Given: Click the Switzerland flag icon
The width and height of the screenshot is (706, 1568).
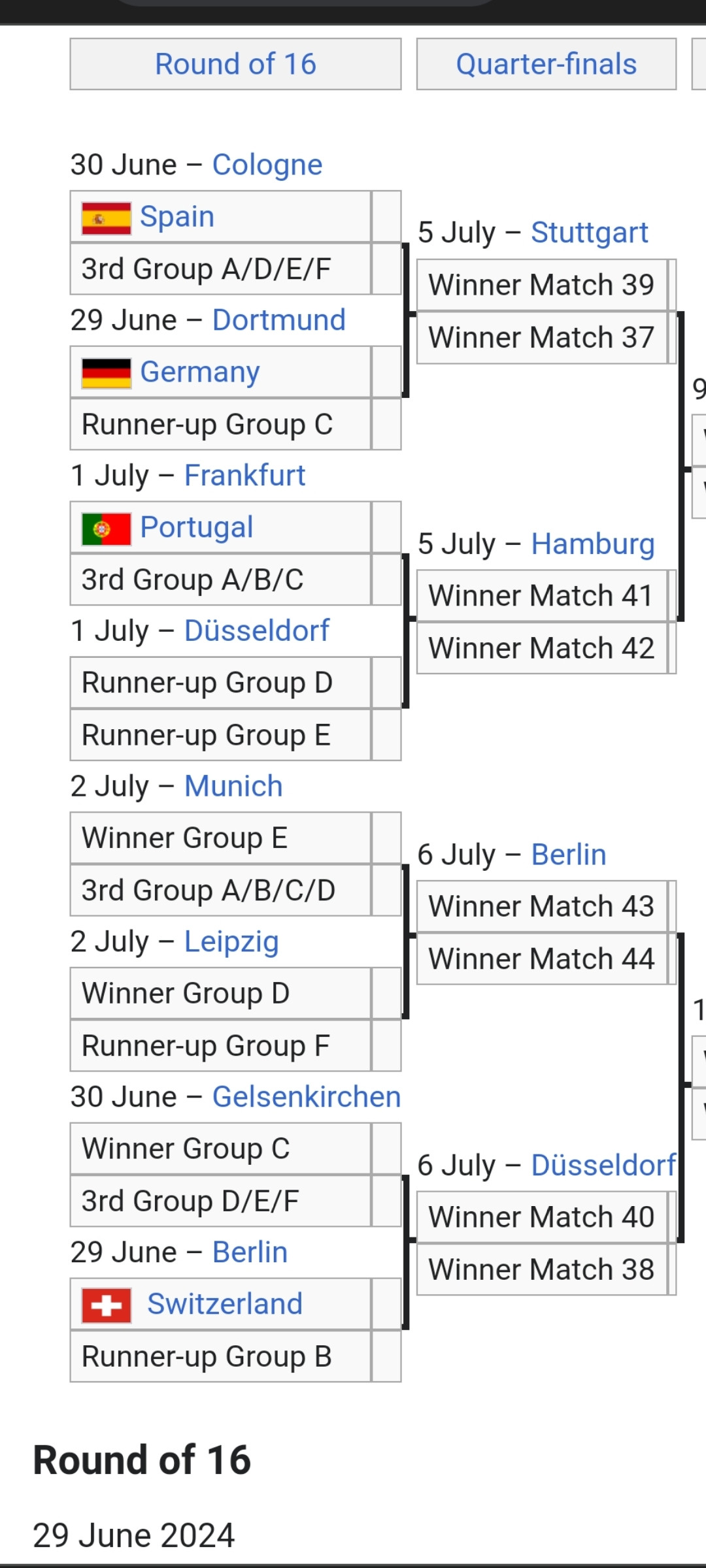Looking at the screenshot, I should (107, 1305).
